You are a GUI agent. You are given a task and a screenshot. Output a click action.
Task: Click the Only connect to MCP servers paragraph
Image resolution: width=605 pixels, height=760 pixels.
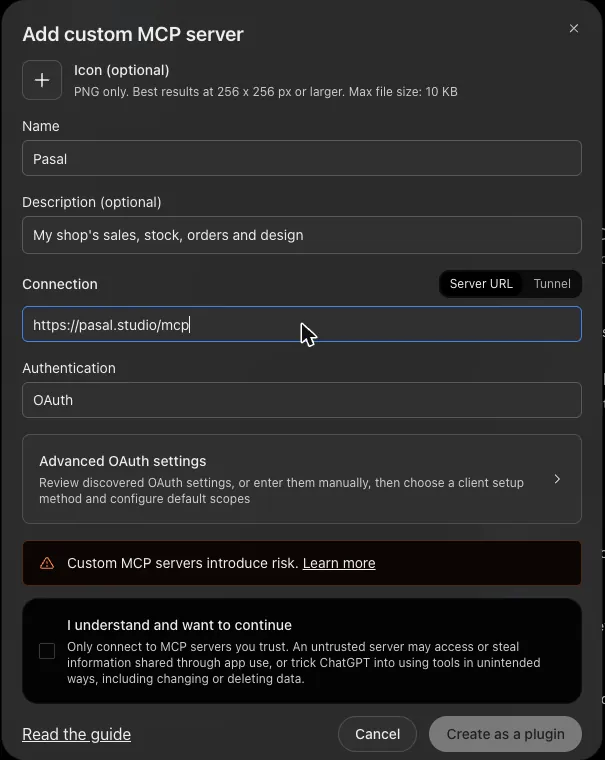[x=303, y=663]
